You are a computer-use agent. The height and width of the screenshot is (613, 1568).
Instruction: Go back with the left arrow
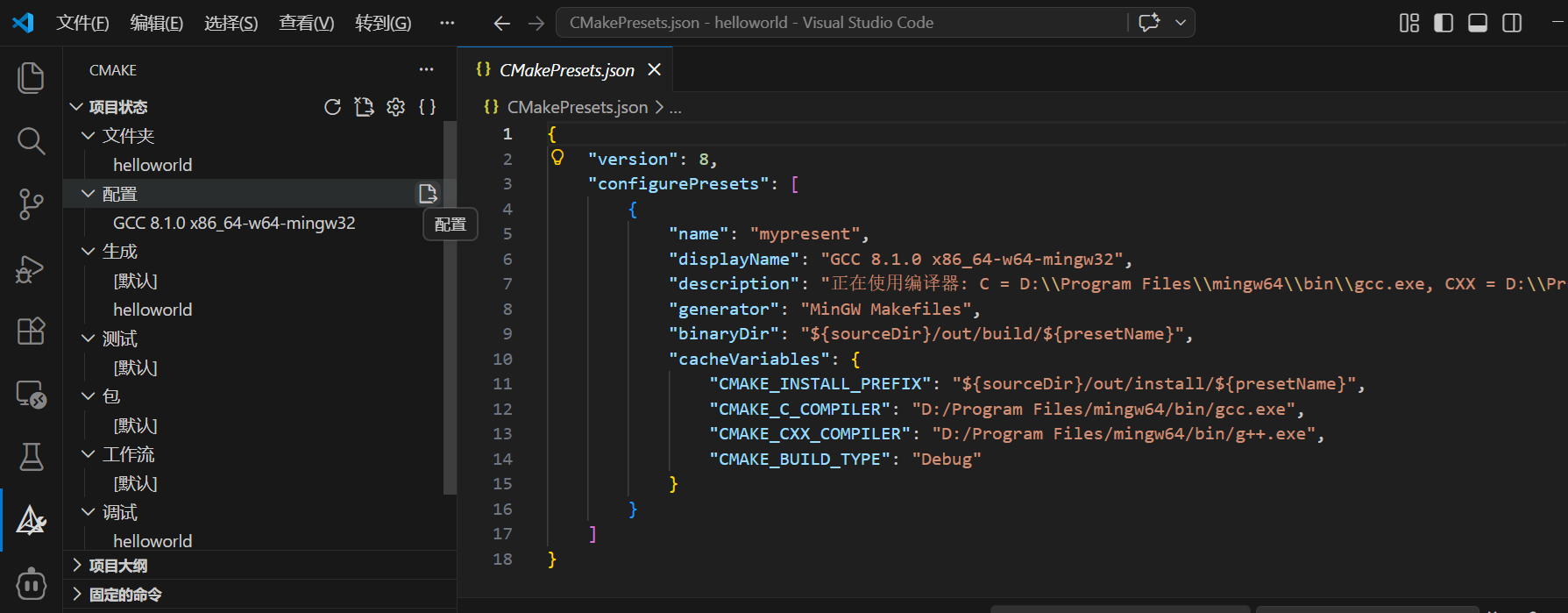pyautogui.click(x=501, y=24)
